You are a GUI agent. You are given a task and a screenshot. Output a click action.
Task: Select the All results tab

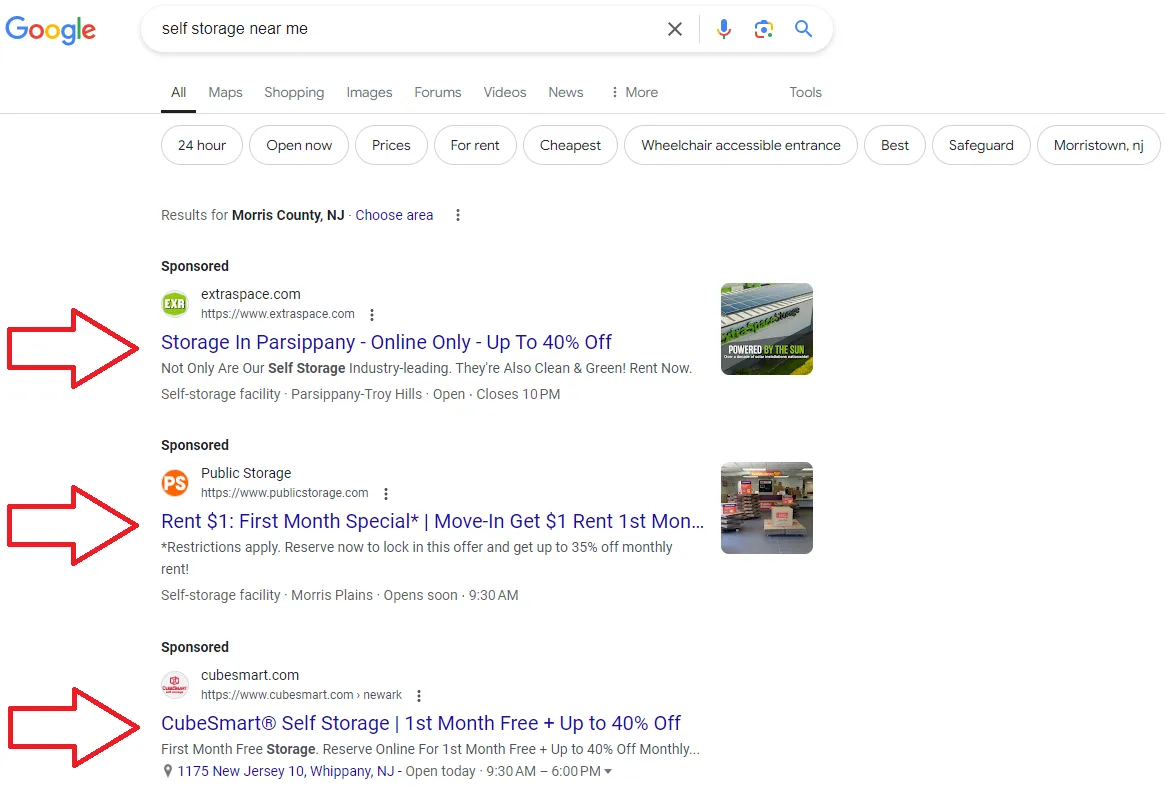[178, 92]
